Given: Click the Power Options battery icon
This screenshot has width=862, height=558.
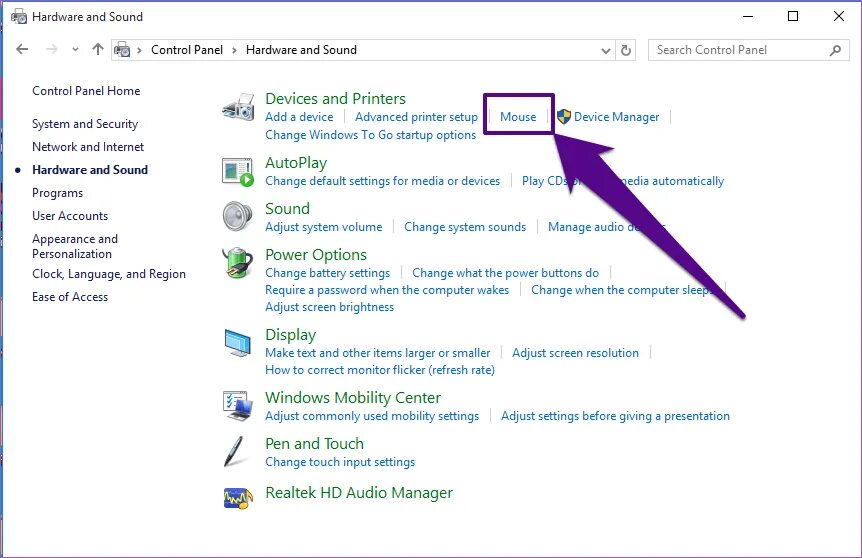Looking at the screenshot, I should [237, 262].
